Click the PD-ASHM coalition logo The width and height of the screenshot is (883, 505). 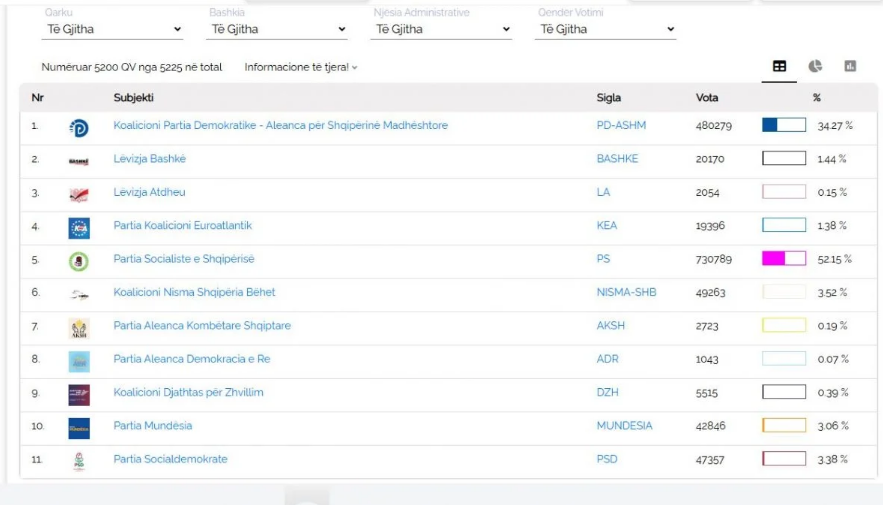[x=79, y=128]
